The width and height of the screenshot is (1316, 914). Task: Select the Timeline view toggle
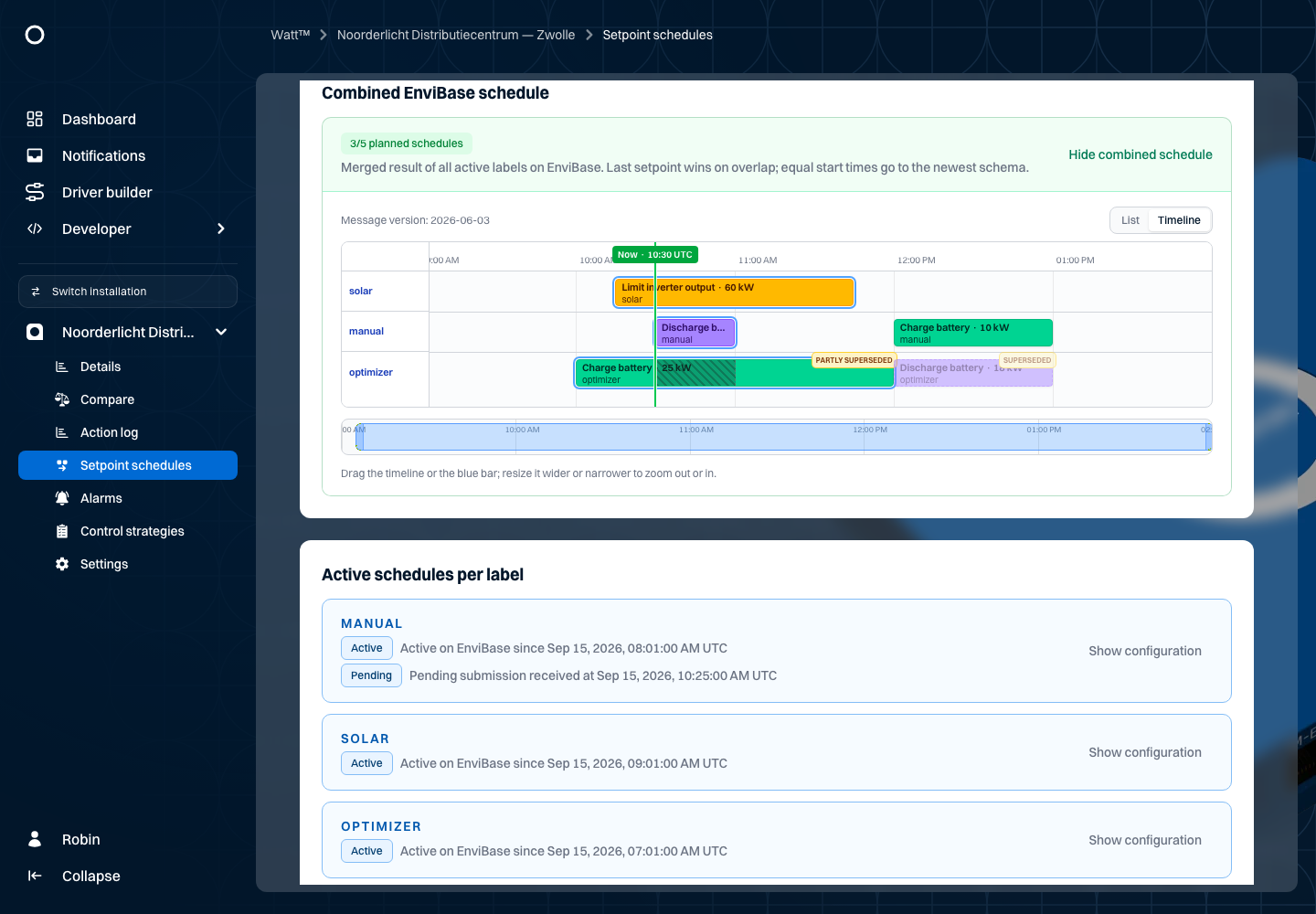click(1179, 220)
